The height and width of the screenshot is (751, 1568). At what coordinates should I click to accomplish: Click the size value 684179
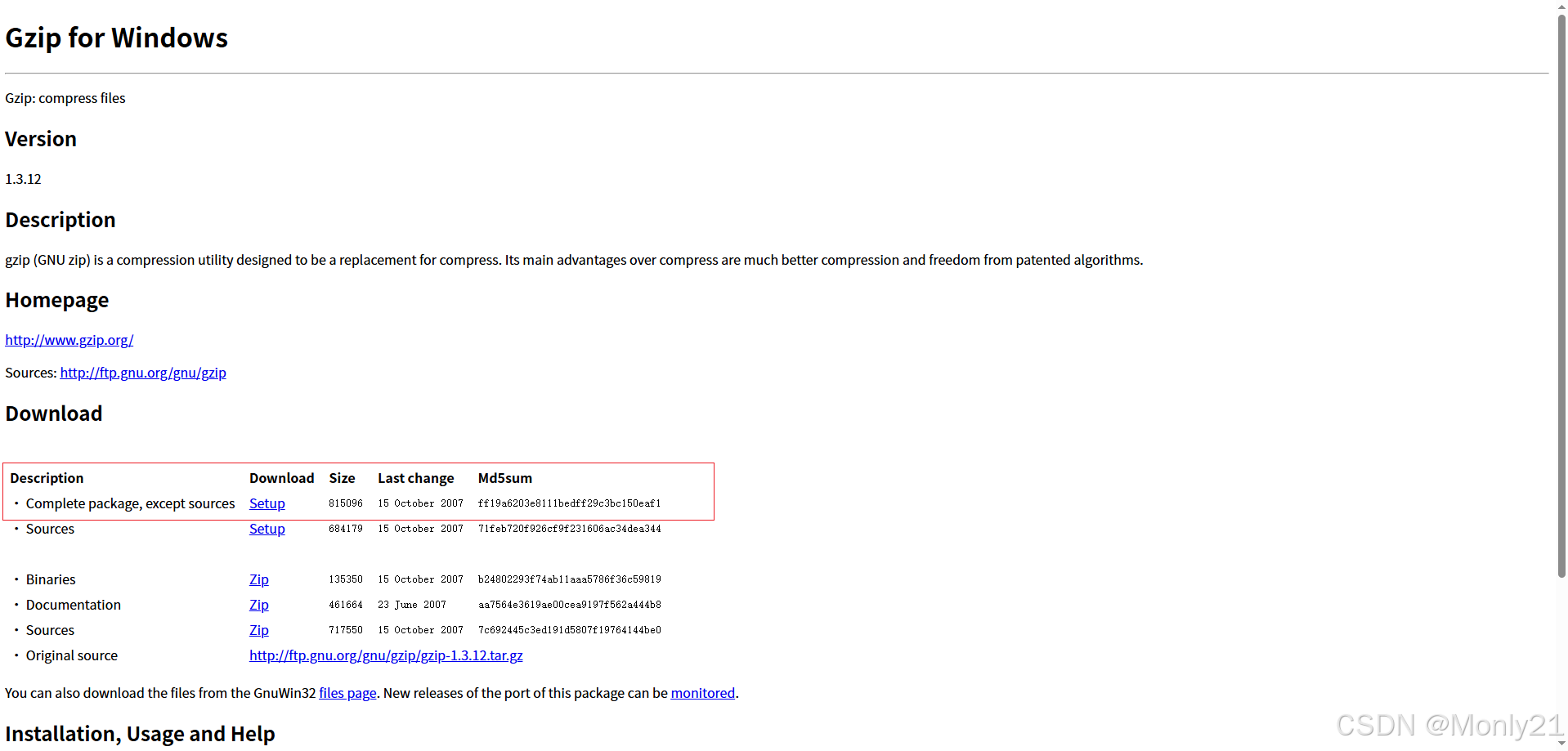point(346,529)
